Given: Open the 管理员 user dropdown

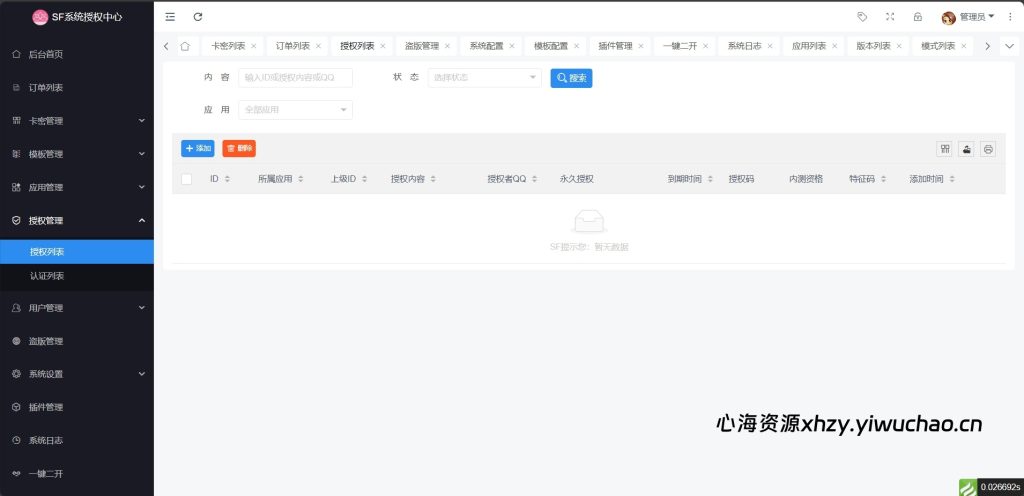Looking at the screenshot, I should click(x=976, y=17).
